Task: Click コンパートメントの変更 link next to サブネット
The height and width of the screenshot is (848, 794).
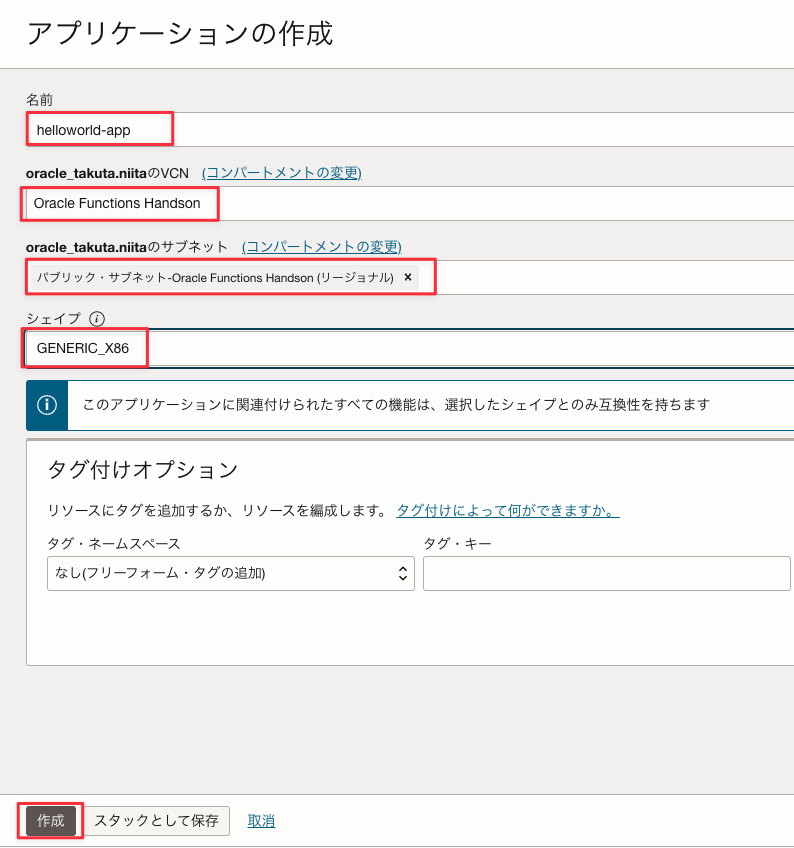Action: point(321,246)
